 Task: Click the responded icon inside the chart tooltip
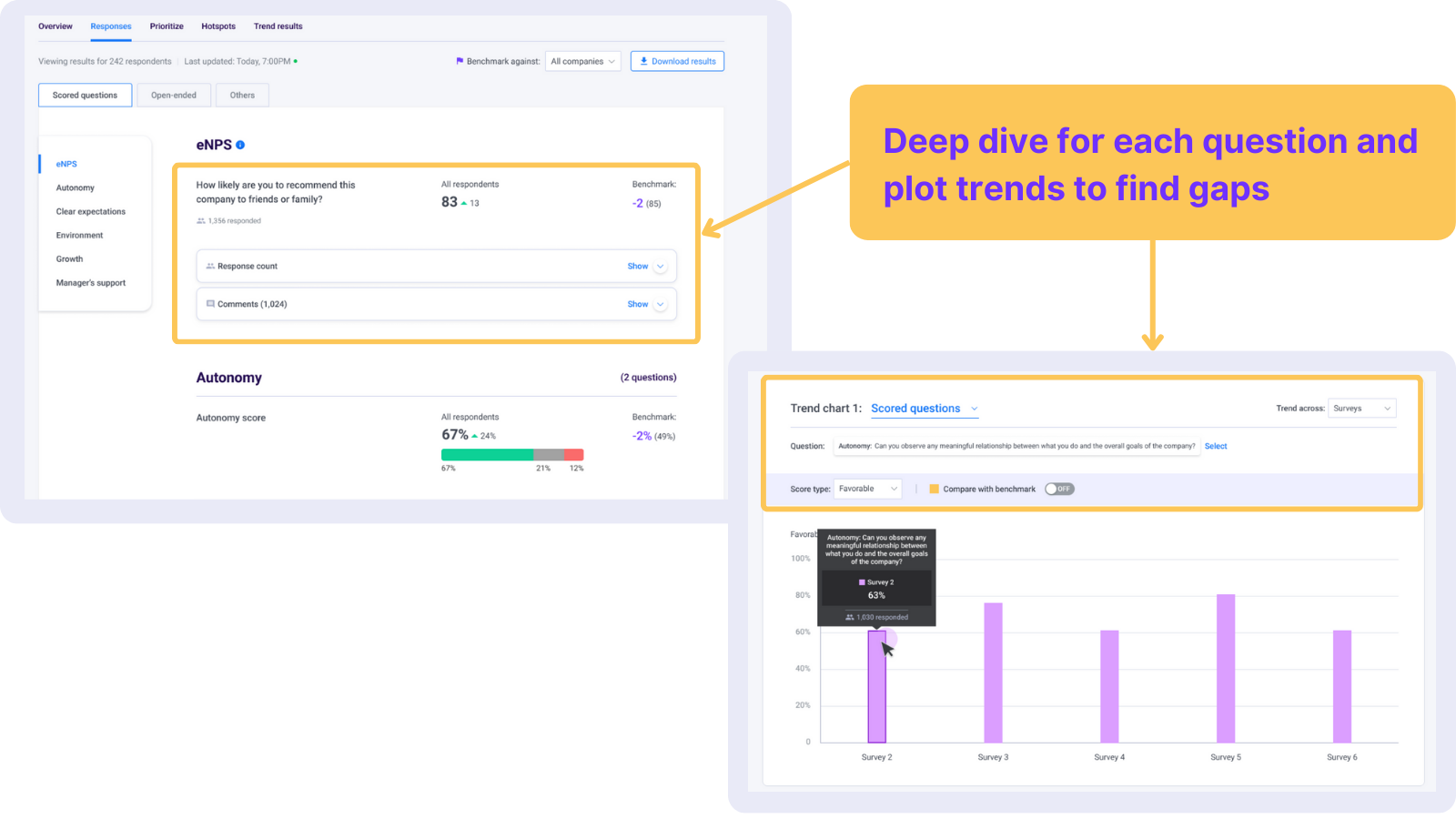click(x=848, y=617)
